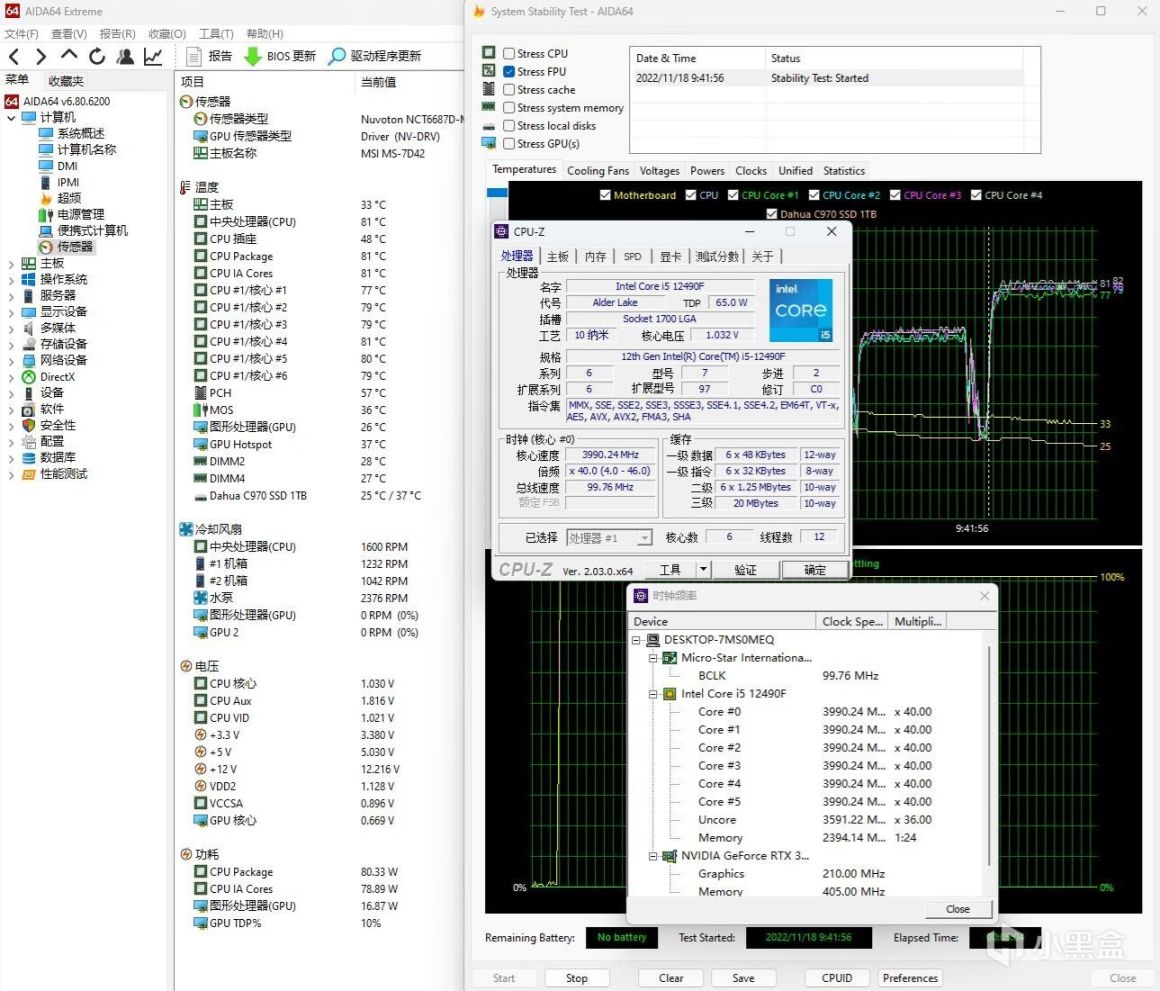Viewport: 1160px width, 991px height.
Task: Switch to the Cooling Fans tab
Action: pos(598,171)
